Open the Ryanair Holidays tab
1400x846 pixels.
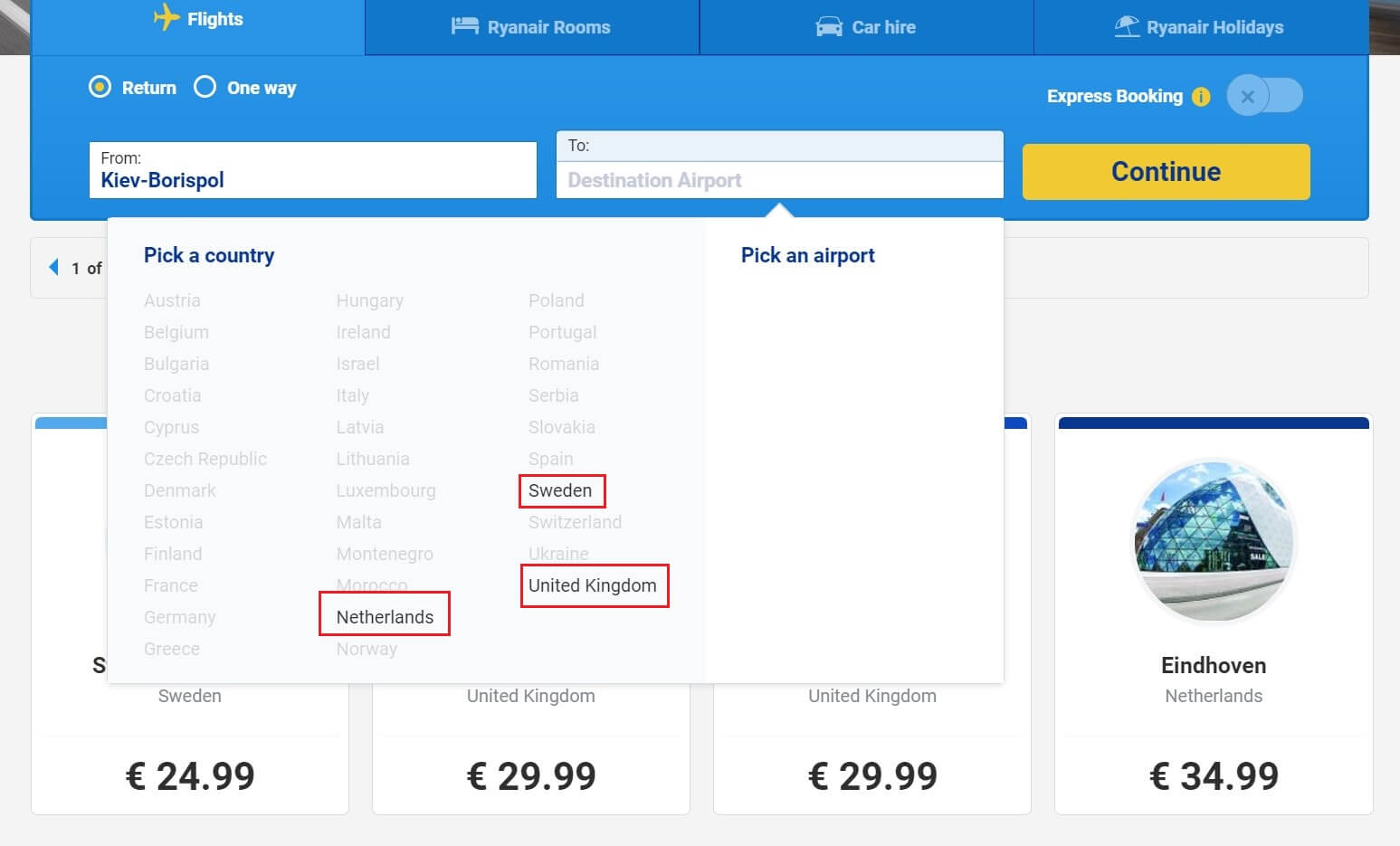point(1200,27)
